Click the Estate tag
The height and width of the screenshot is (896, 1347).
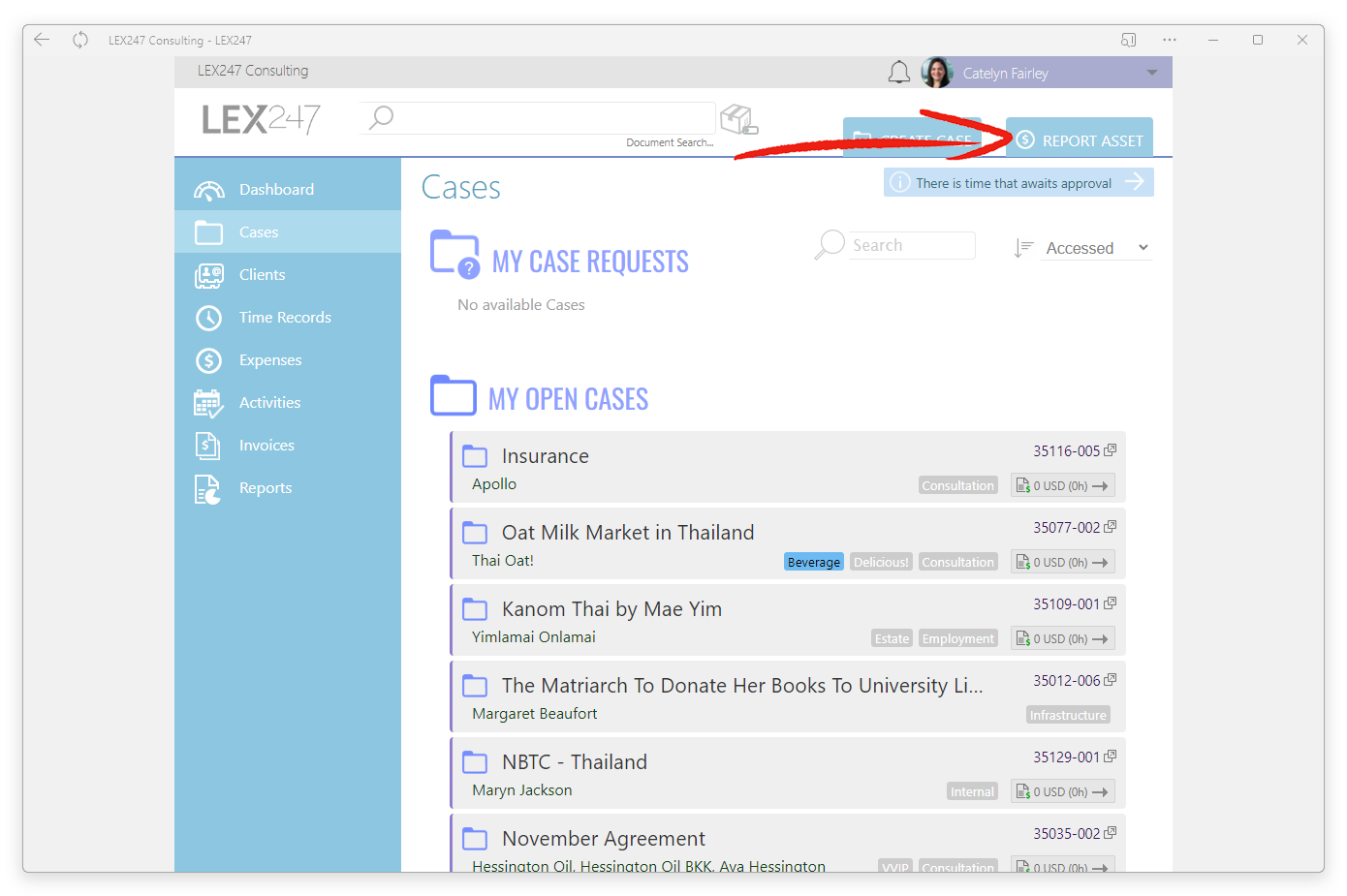tap(892, 638)
